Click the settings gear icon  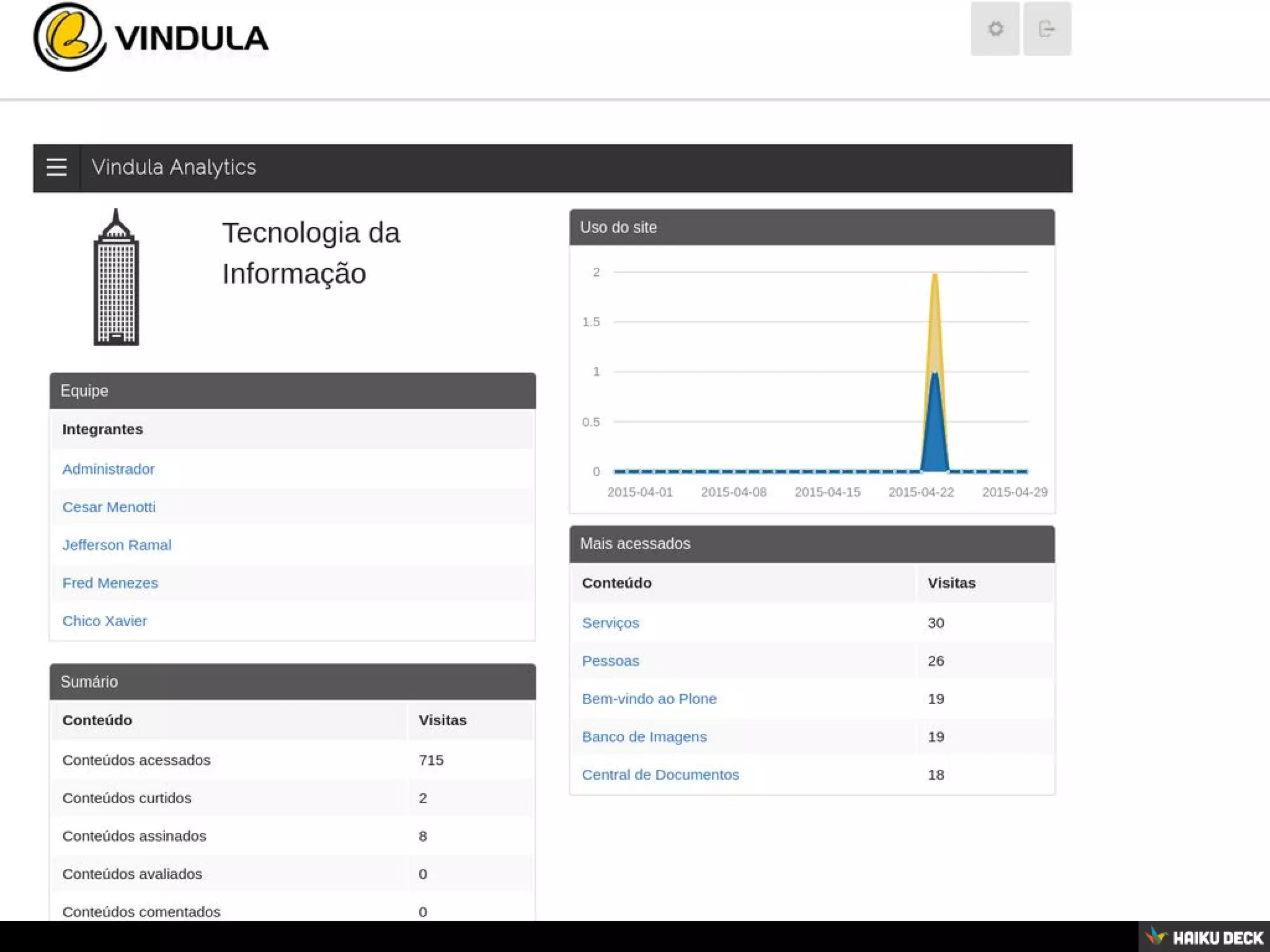[x=995, y=29]
